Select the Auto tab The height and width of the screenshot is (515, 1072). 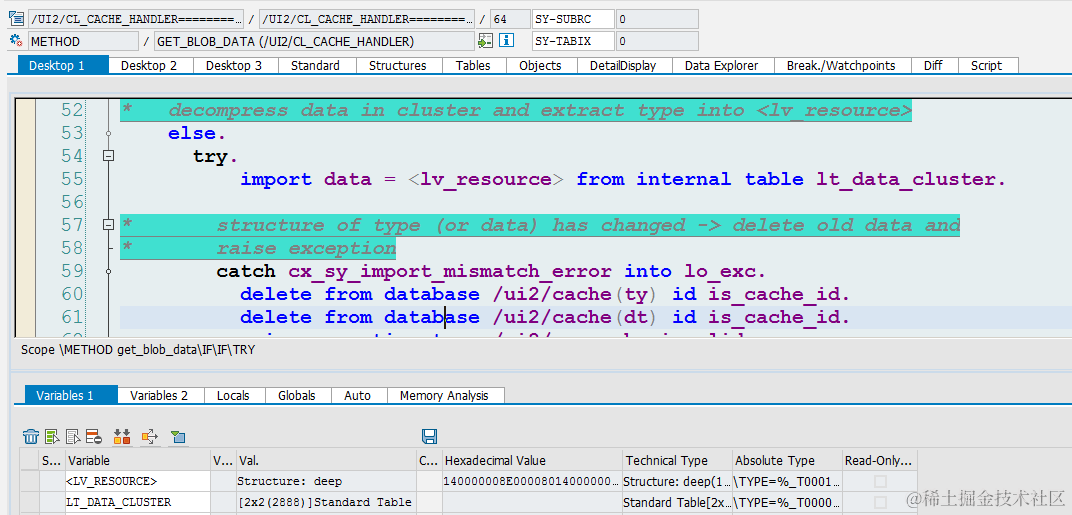[360, 395]
